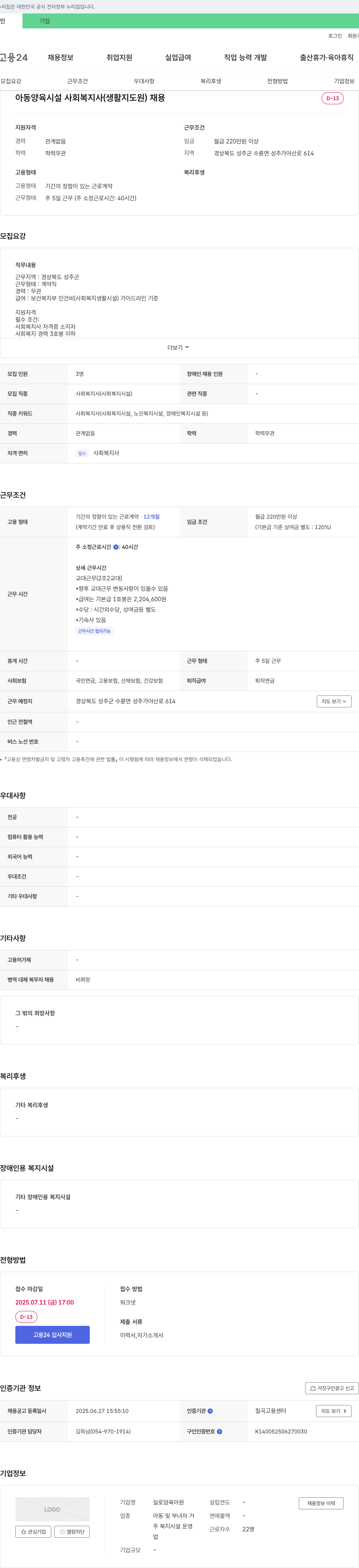Open 지도 보기 for 칠곡고용센터

click(x=334, y=1411)
